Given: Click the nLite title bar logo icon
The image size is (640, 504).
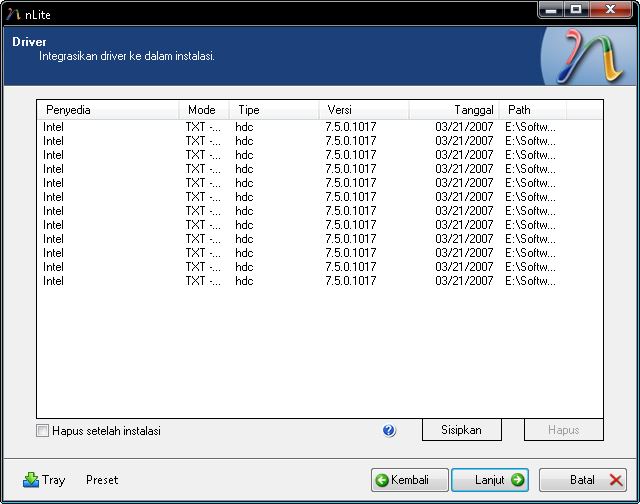Looking at the screenshot, I should 13,15.
